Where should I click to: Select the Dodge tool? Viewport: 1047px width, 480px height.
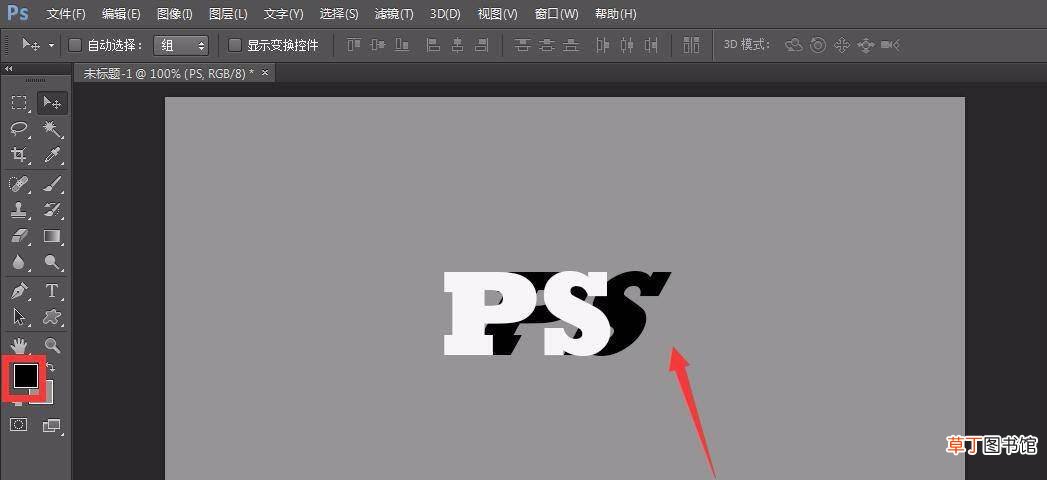[52, 262]
